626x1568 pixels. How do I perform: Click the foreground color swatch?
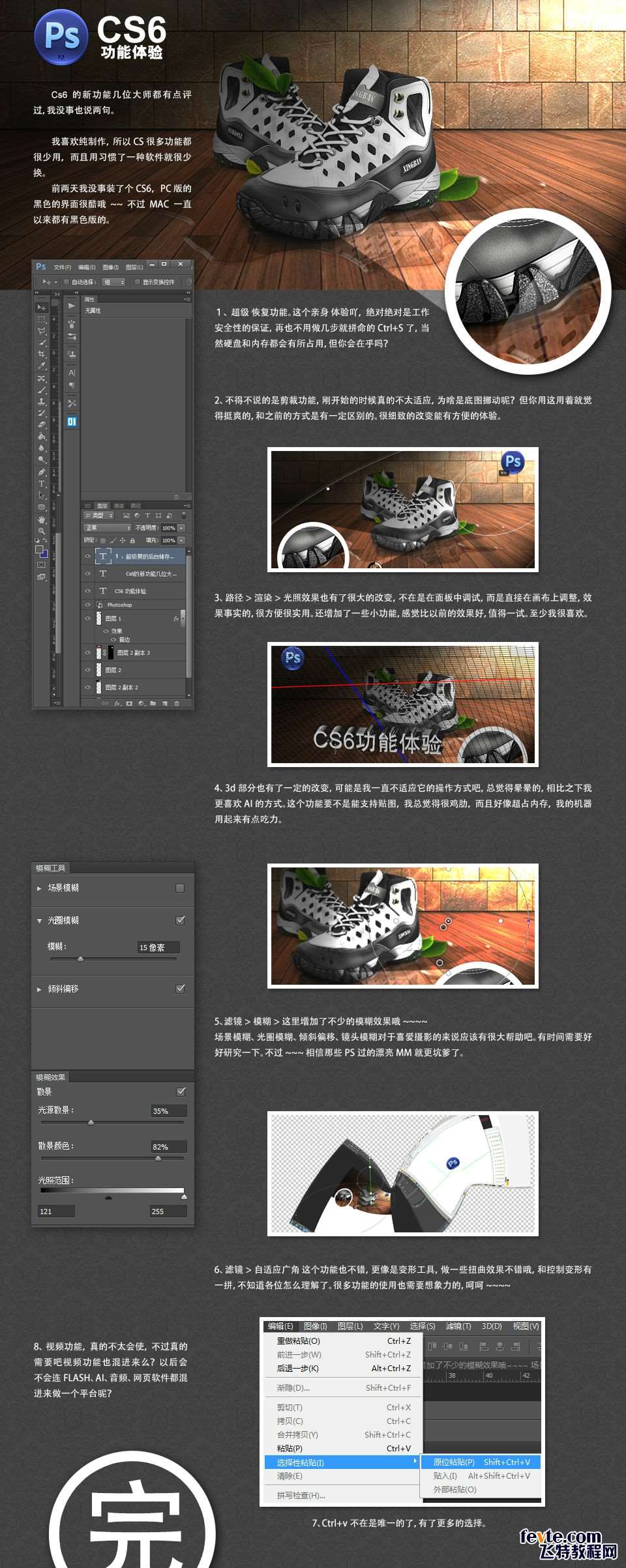click(x=39, y=550)
